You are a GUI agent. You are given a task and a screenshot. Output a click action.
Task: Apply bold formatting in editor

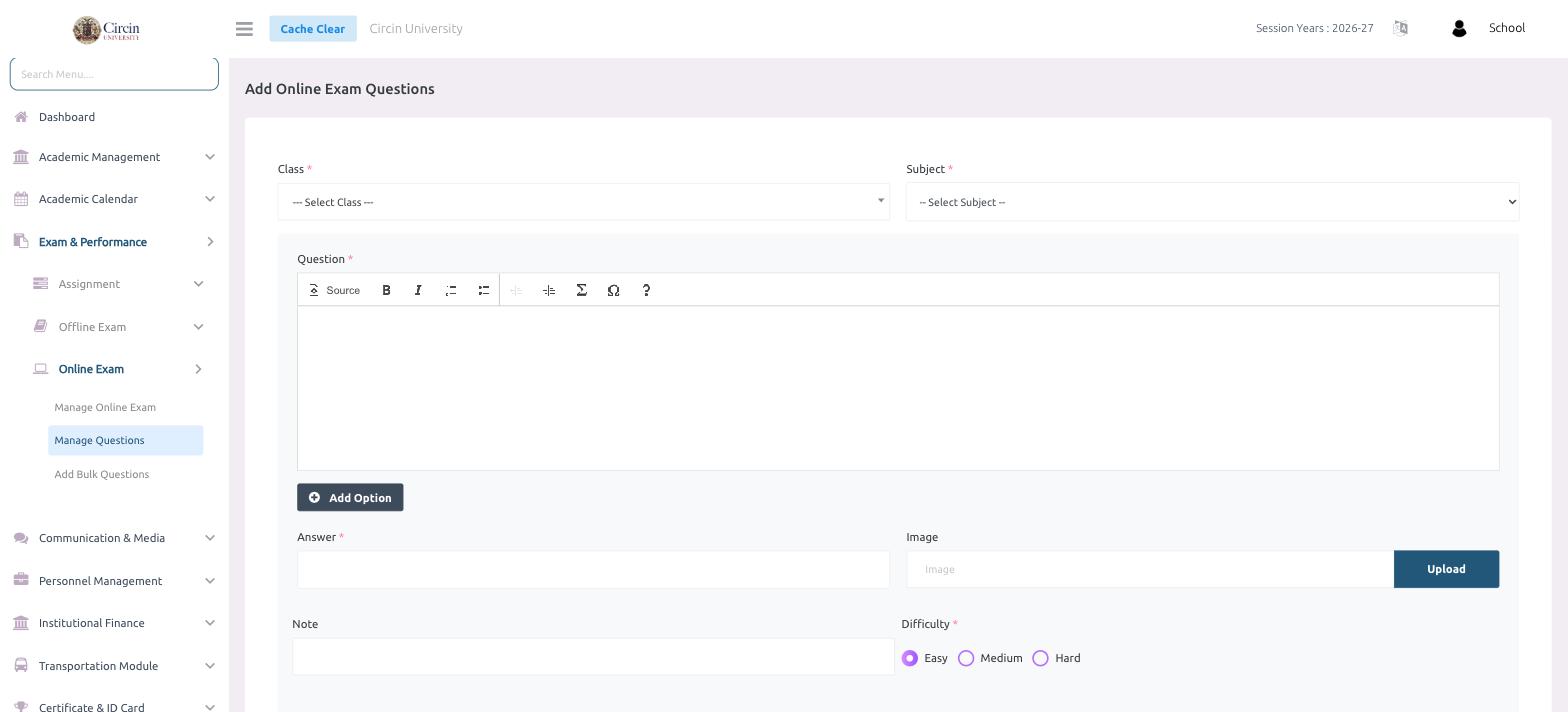coord(386,290)
